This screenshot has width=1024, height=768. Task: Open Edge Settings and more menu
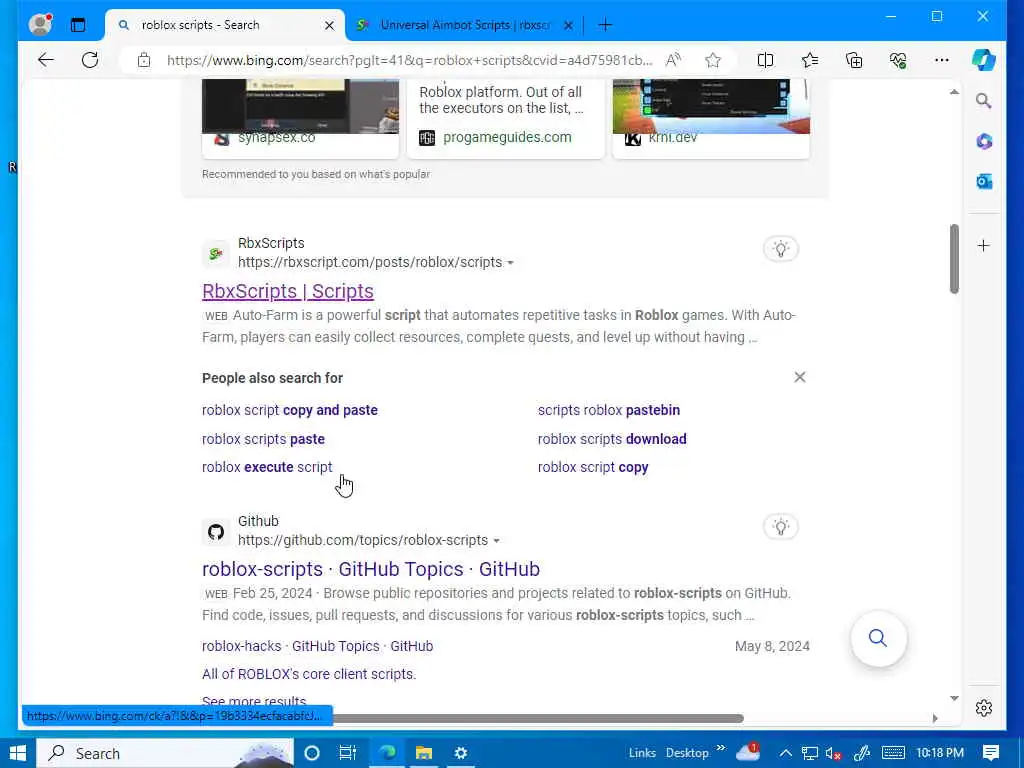coord(941,60)
